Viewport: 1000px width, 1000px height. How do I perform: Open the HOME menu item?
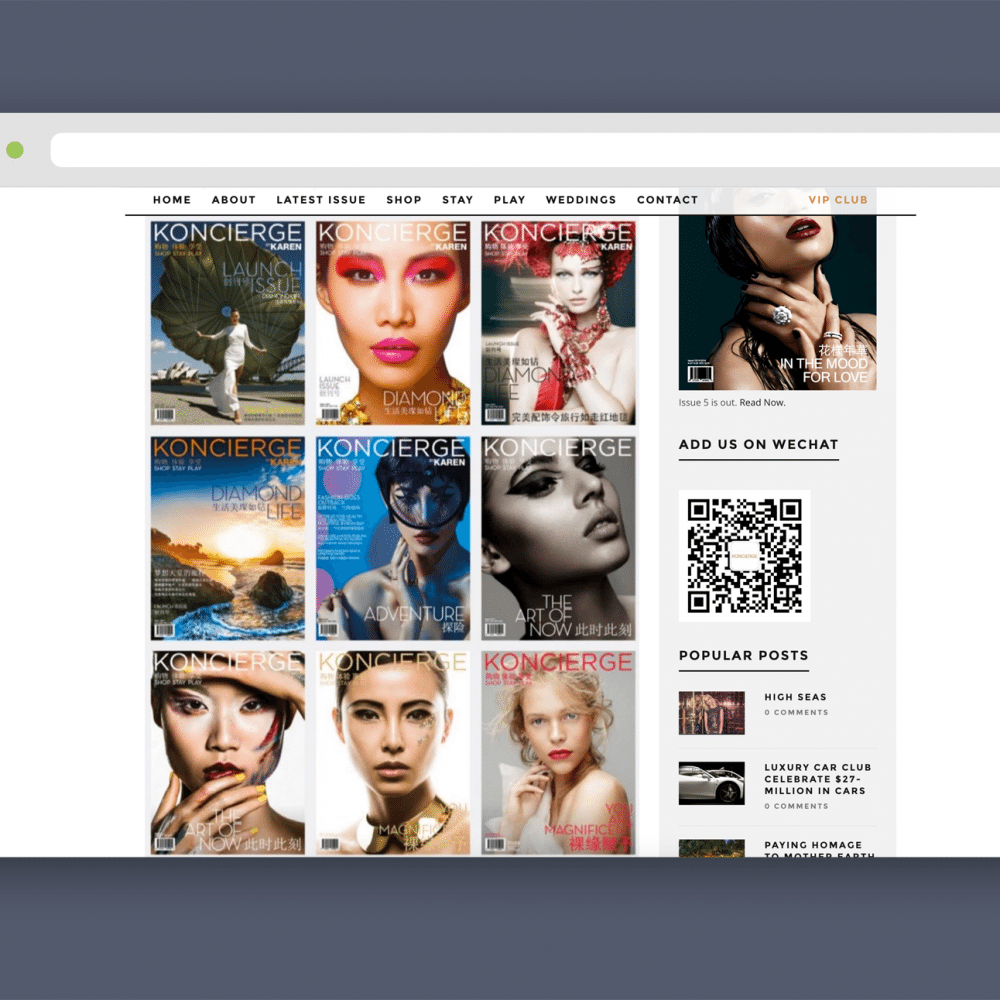point(172,200)
